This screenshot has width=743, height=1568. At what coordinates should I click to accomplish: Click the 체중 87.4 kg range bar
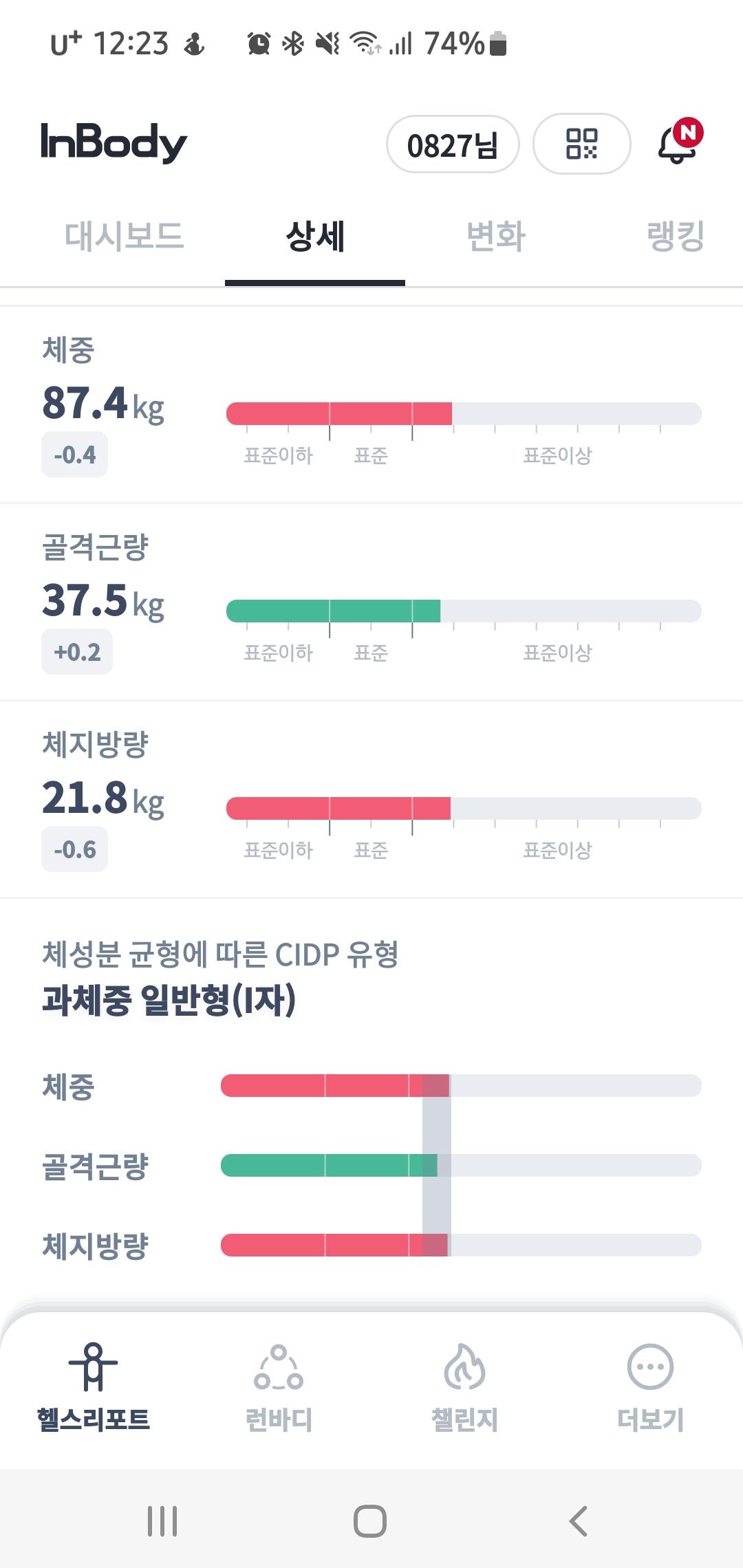pyautogui.click(x=464, y=414)
